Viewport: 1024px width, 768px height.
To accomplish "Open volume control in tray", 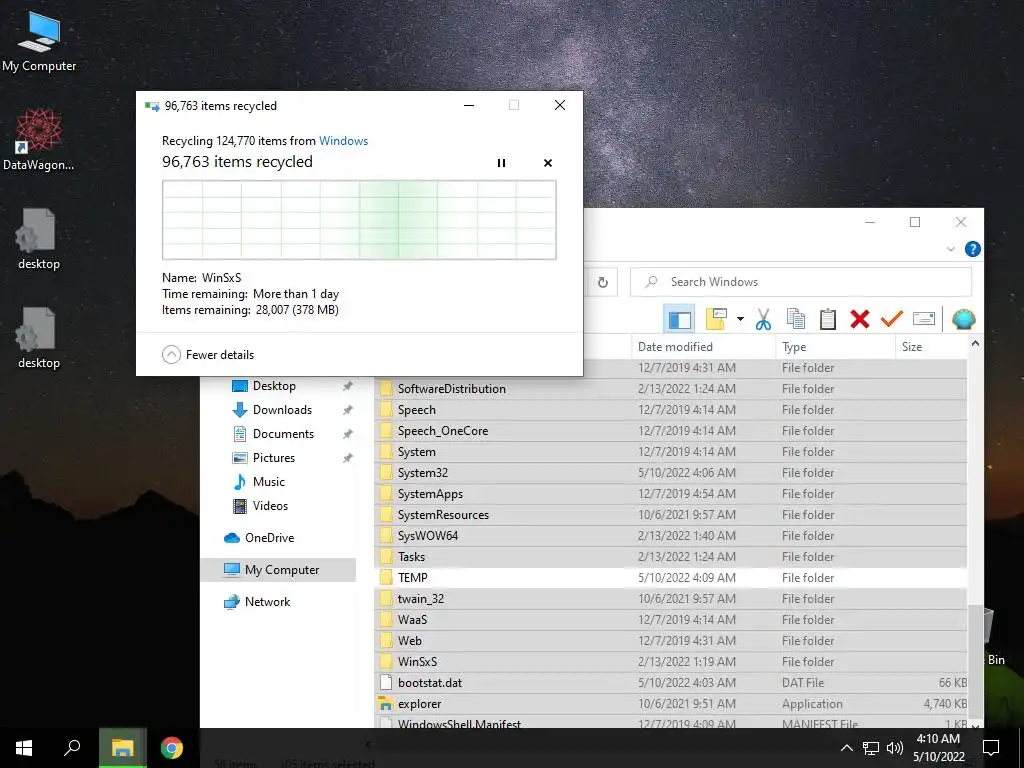I will pyautogui.click(x=895, y=748).
